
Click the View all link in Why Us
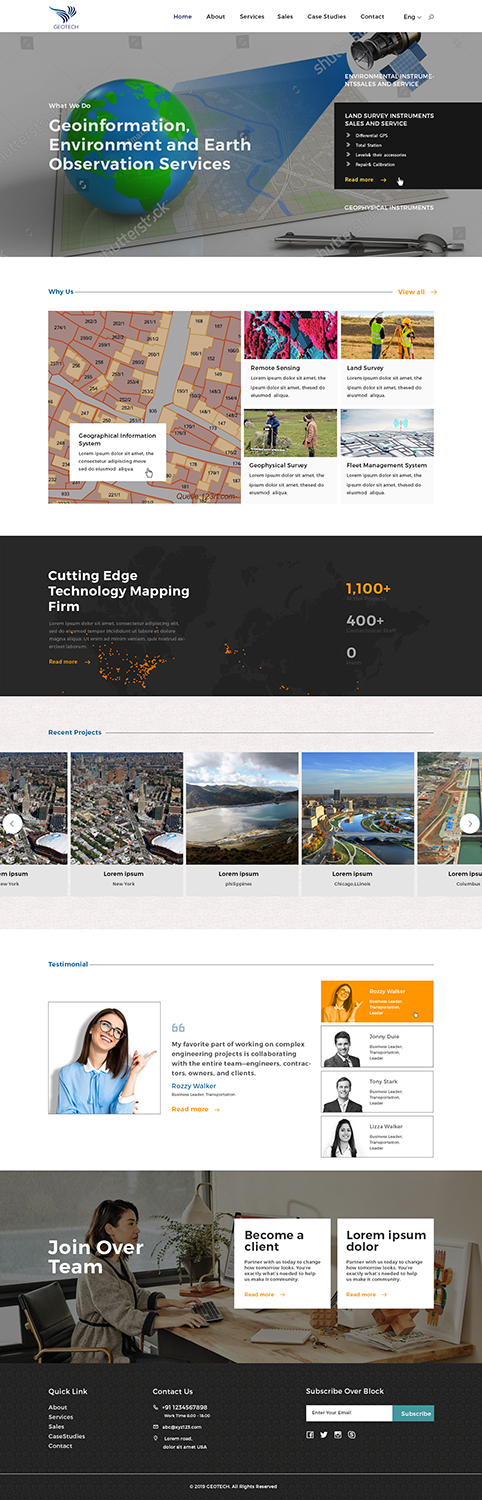pos(411,292)
